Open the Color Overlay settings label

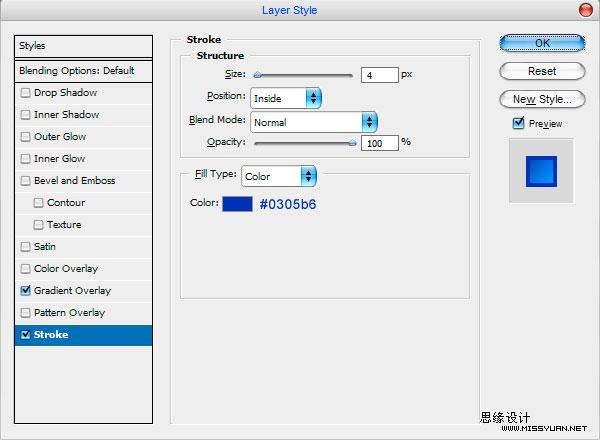pyautogui.click(x=66, y=269)
